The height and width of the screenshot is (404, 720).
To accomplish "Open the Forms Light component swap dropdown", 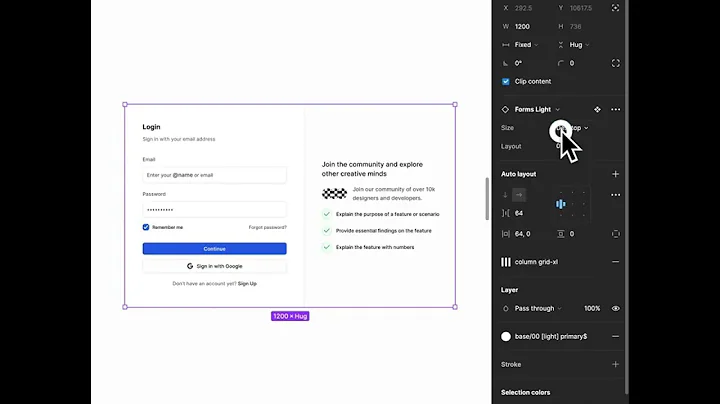I will 537,109.
